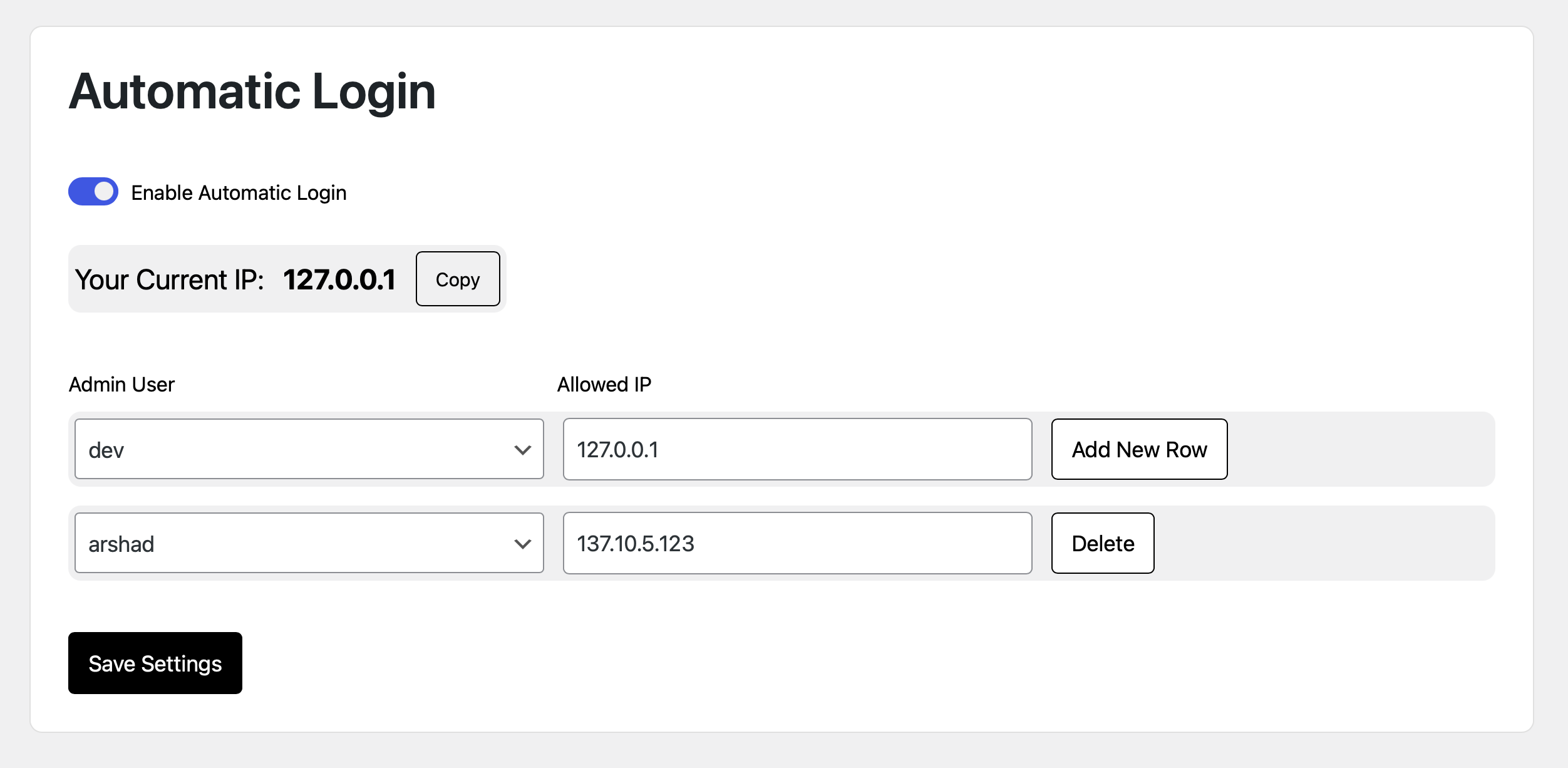Save the automatic login settings
The height and width of the screenshot is (768, 1568).
click(x=155, y=663)
